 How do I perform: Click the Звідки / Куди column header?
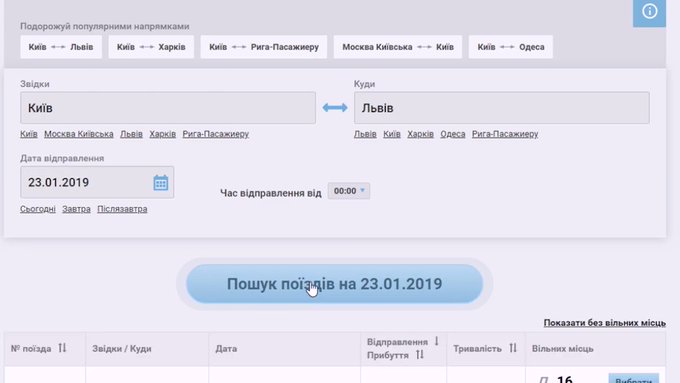(121, 349)
